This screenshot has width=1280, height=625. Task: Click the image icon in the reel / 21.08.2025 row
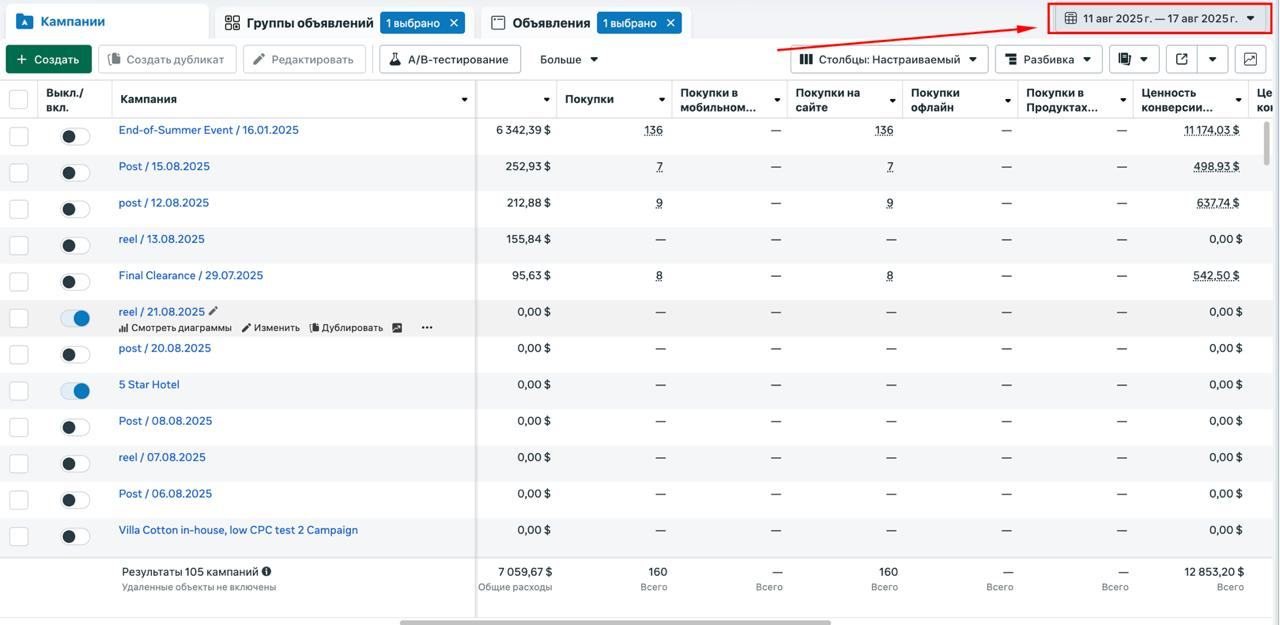tap(397, 328)
